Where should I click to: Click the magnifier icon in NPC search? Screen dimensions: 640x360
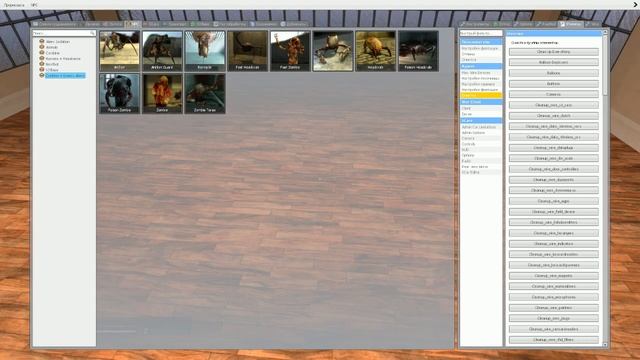(93, 33)
